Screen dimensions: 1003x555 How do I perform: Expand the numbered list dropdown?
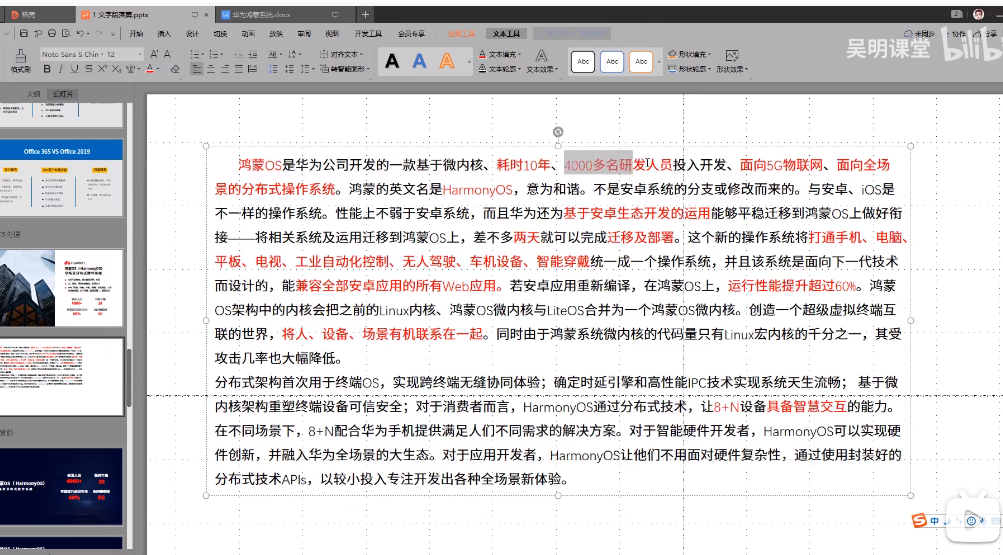(x=223, y=54)
